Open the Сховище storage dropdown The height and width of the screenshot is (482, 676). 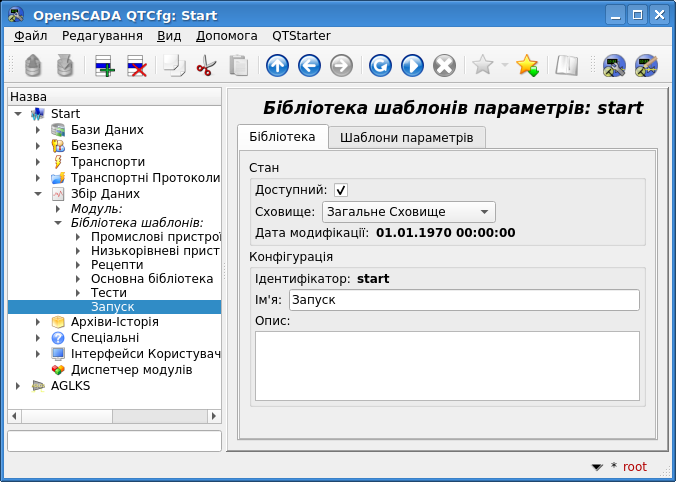click(x=408, y=212)
